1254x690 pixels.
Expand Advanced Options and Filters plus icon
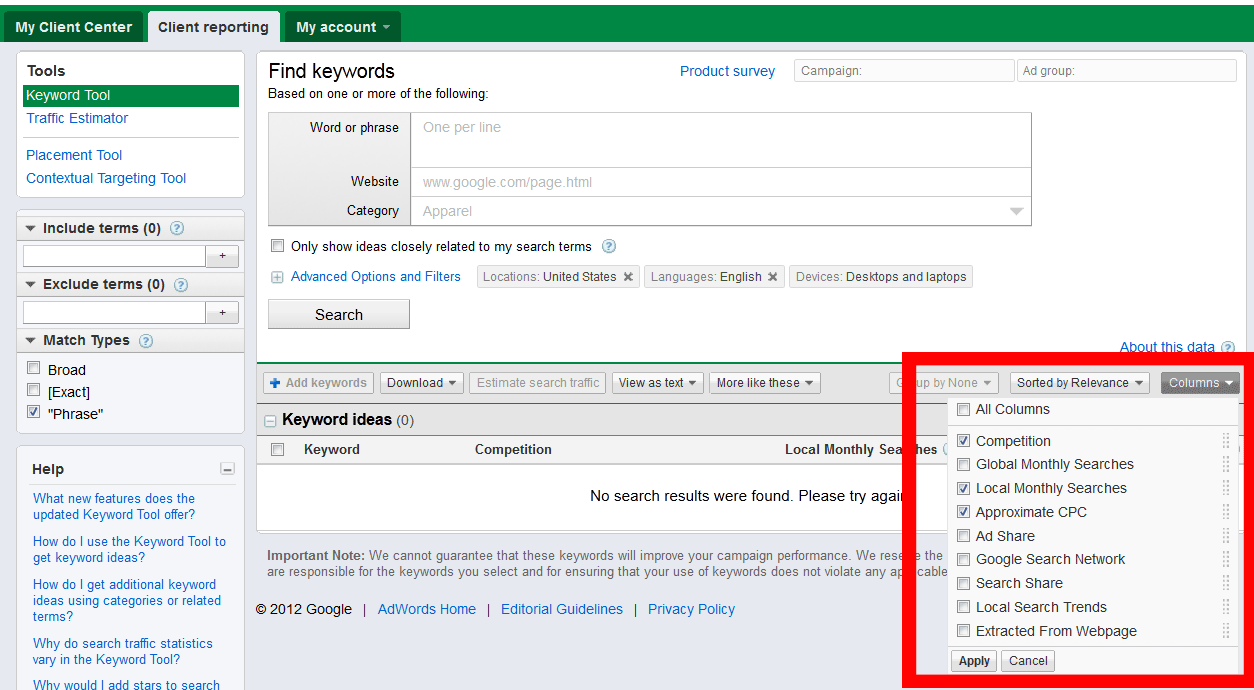point(277,277)
